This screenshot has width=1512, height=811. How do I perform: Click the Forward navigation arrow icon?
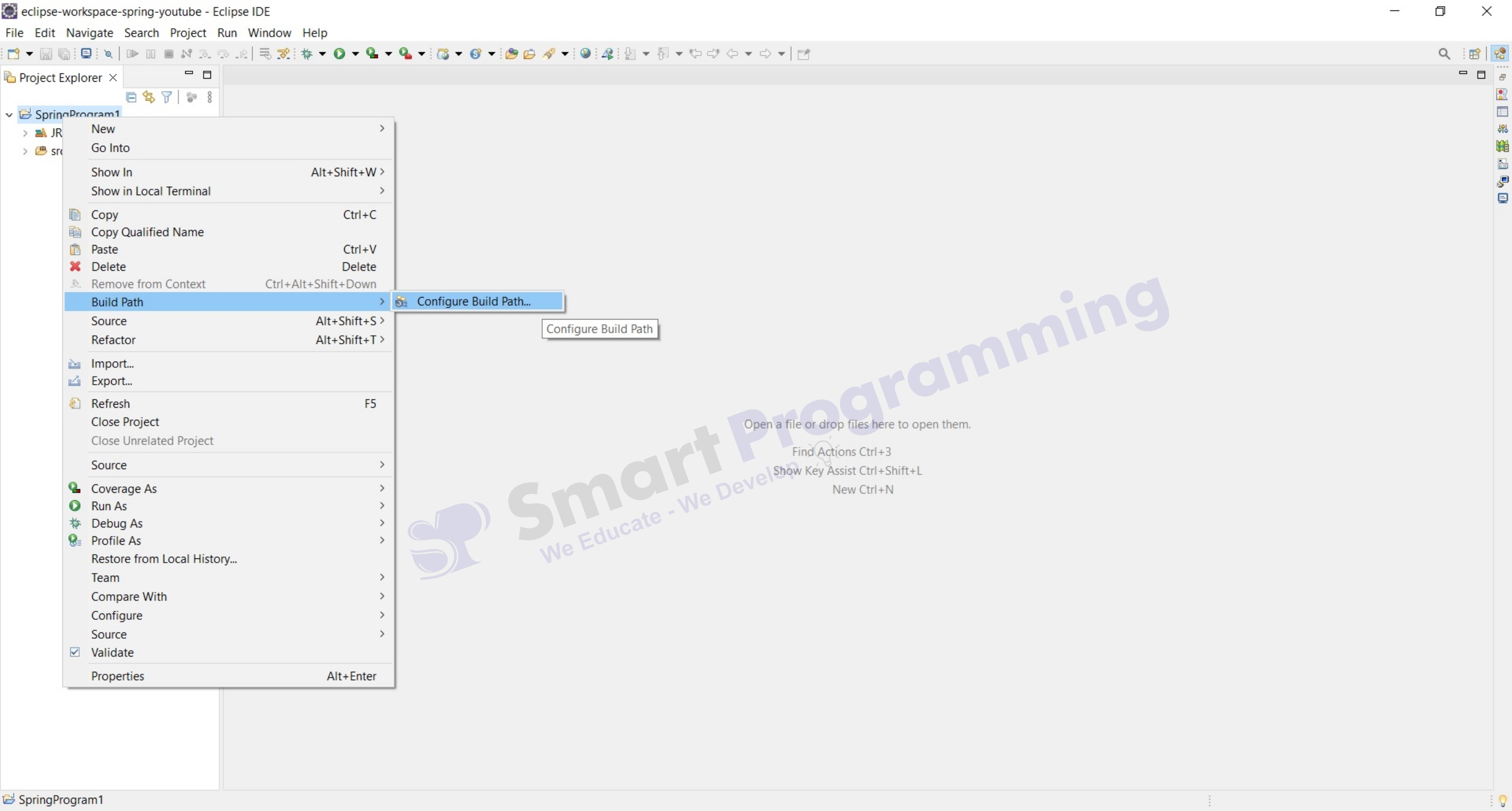[765, 54]
